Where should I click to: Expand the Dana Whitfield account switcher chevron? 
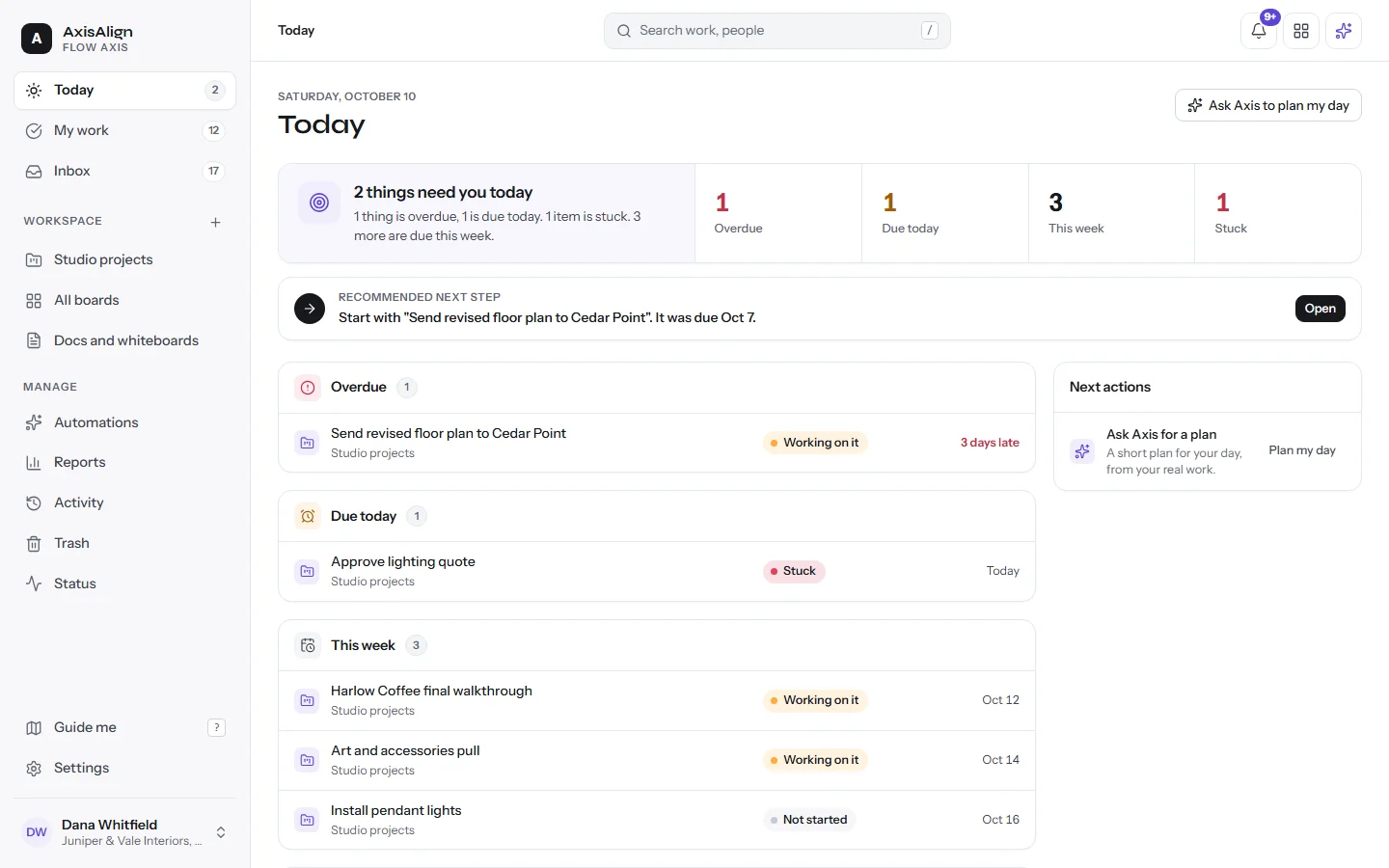coord(221,832)
